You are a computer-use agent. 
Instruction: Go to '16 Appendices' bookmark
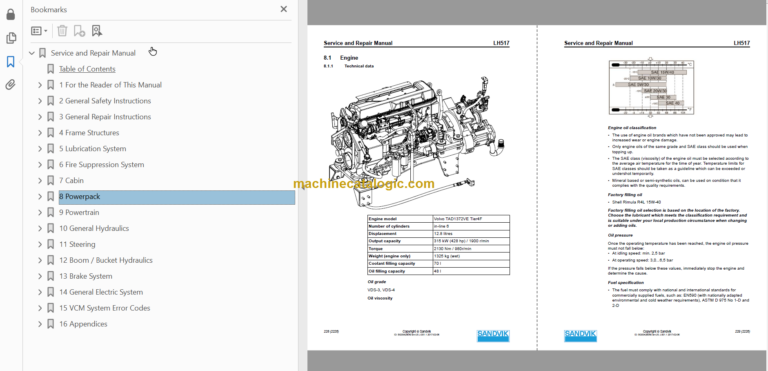(83, 324)
